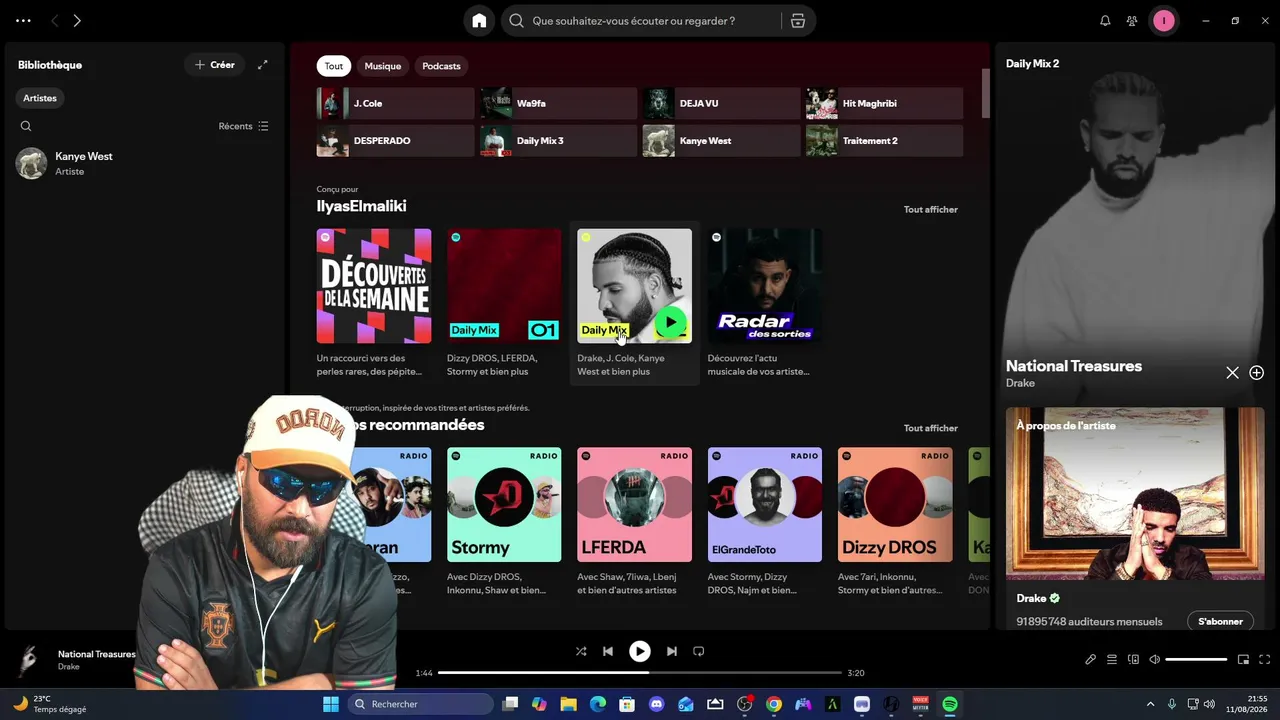Click S'abonner to follow Drake
This screenshot has height=720, width=1280.
1220,621
